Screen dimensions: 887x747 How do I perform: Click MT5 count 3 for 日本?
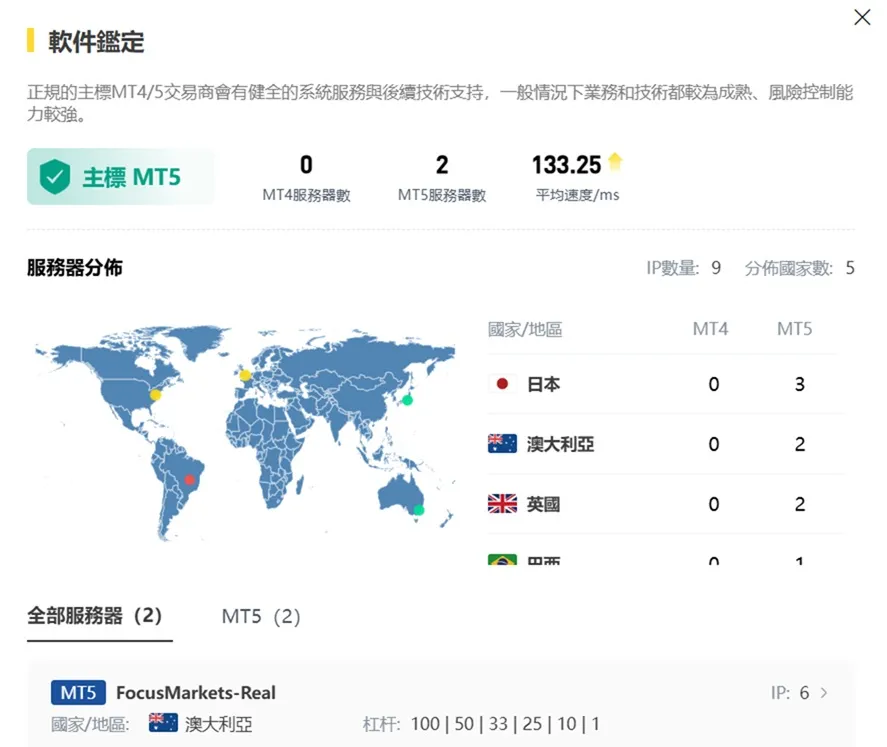(799, 385)
